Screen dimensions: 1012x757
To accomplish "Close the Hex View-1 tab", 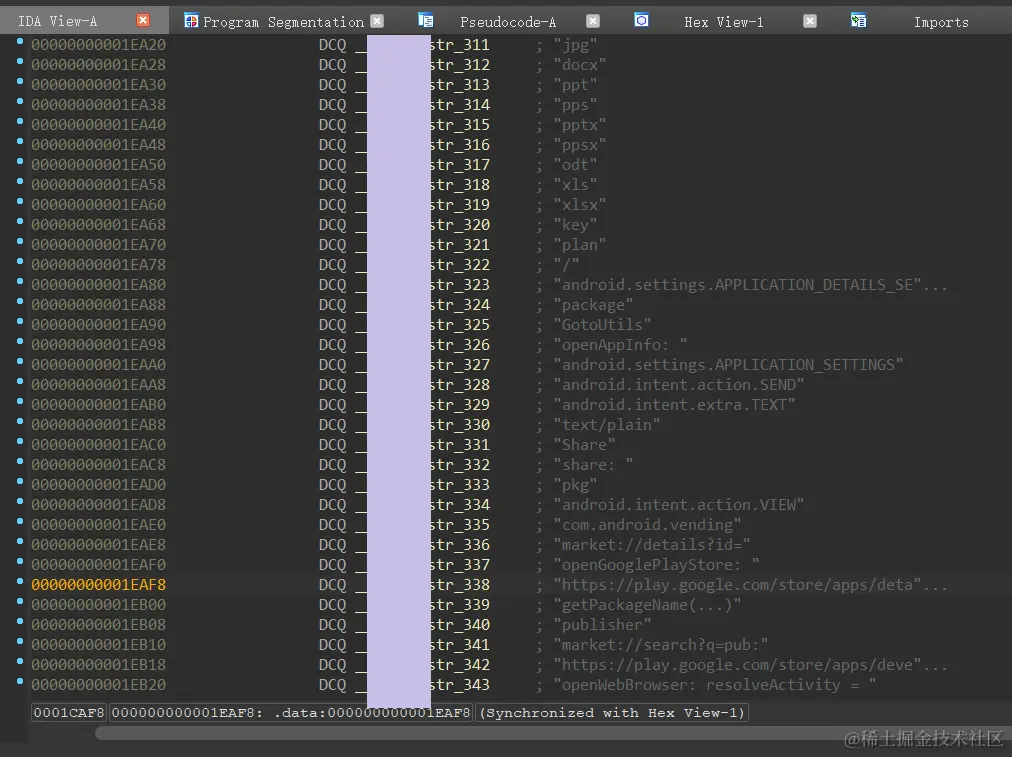I will (809, 21).
